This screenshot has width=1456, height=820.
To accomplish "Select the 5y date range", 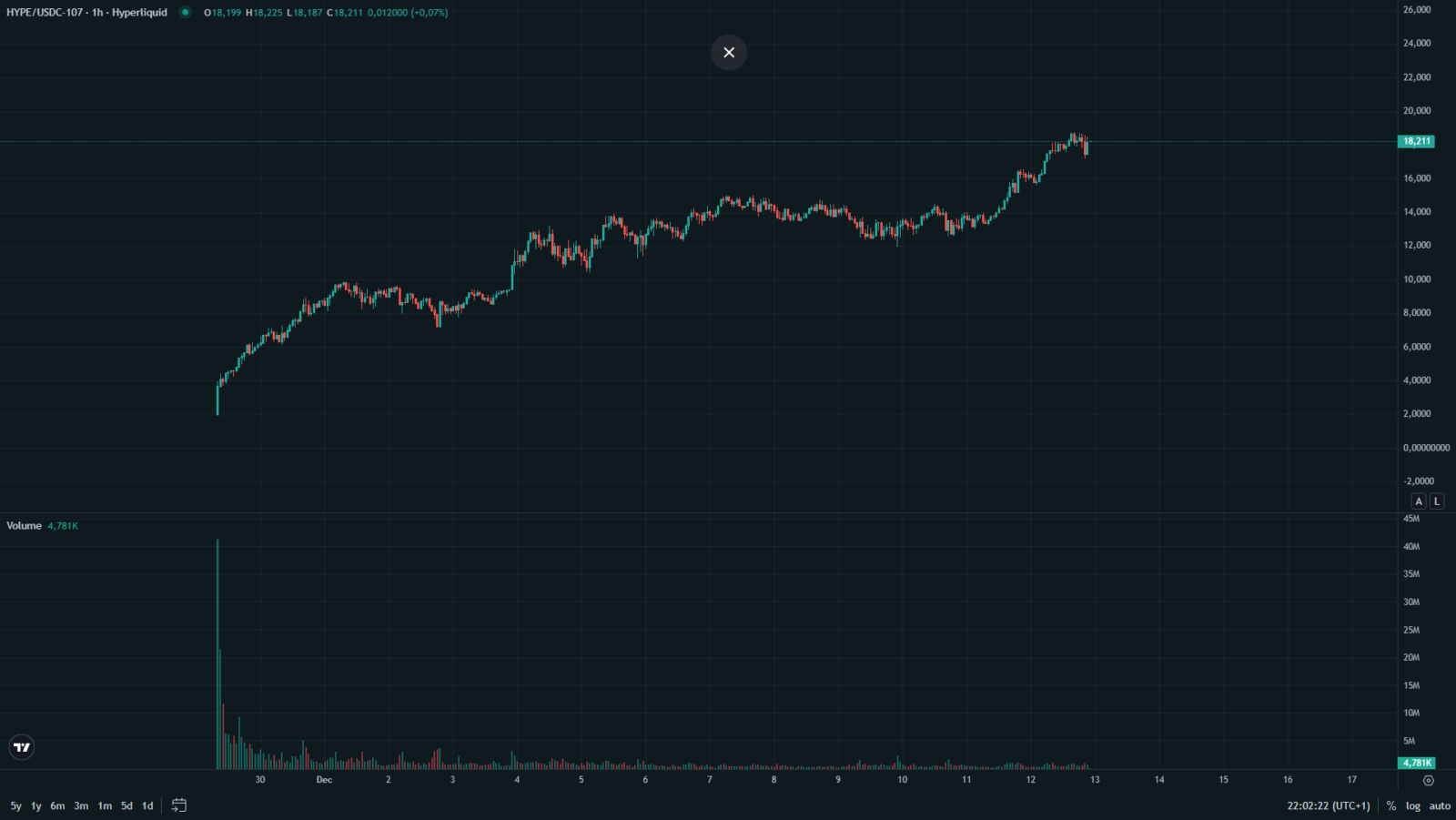I will pyautogui.click(x=15, y=805).
